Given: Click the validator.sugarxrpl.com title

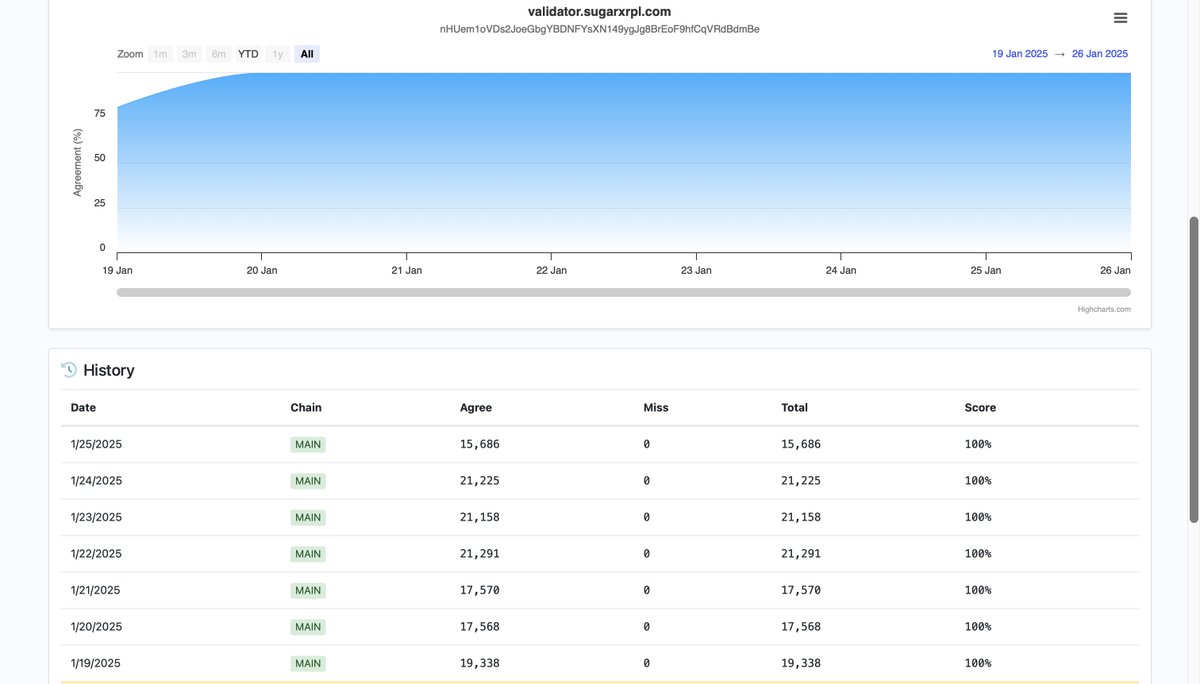Looking at the screenshot, I should (599, 11).
